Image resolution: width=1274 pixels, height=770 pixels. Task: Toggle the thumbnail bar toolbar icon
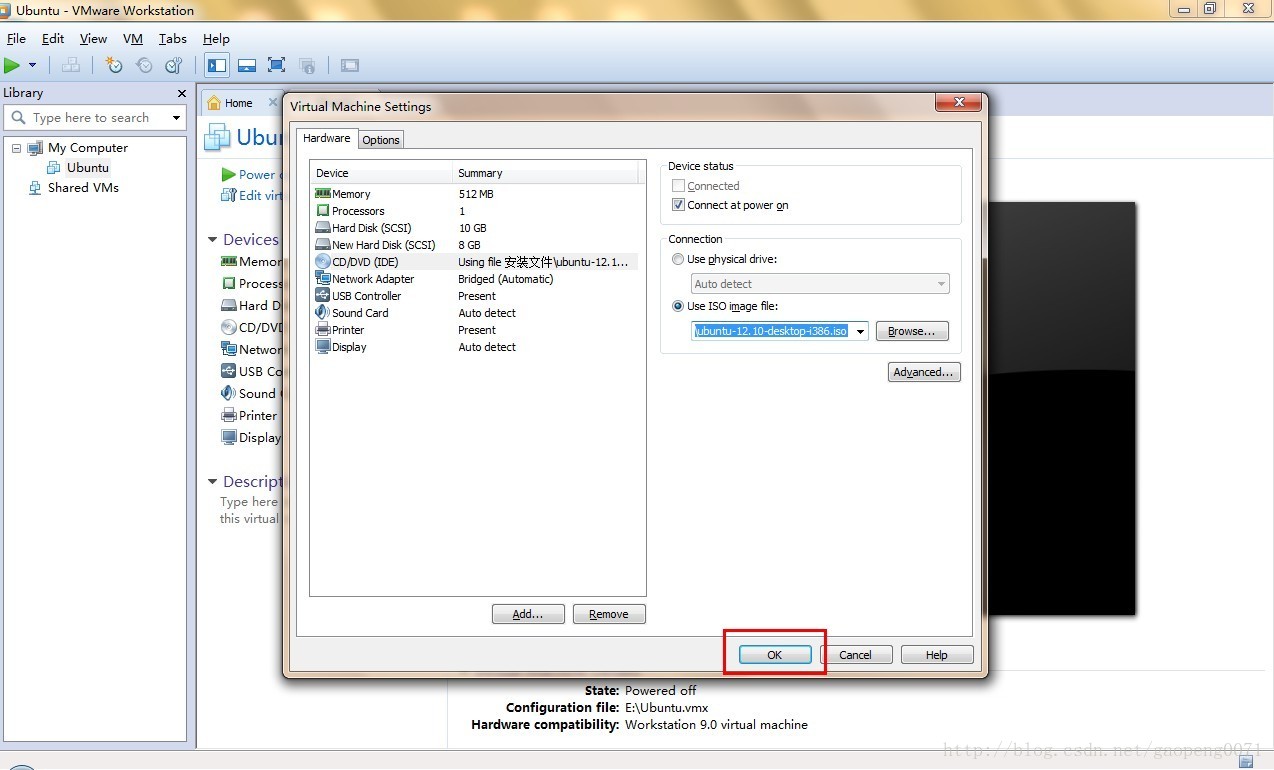247,66
